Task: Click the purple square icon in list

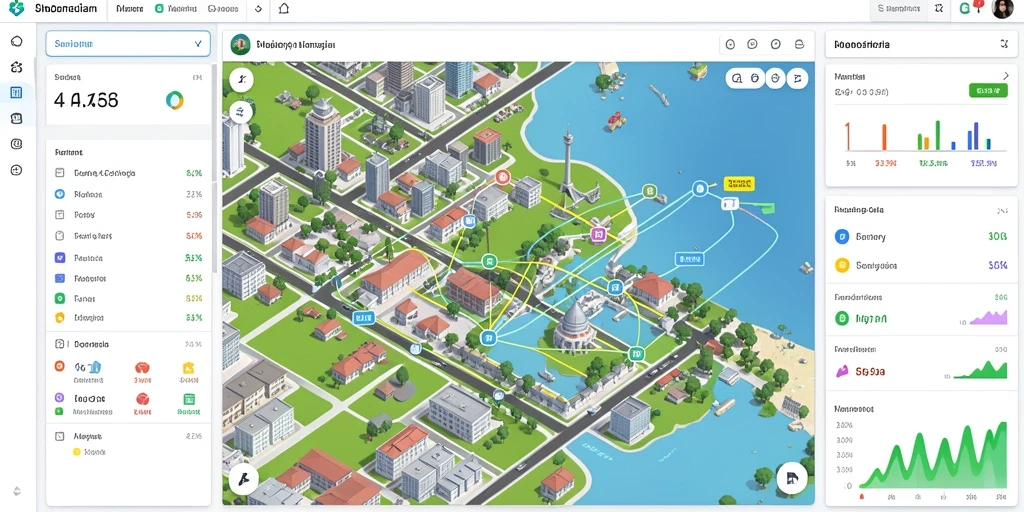Action: pyautogui.click(x=59, y=257)
